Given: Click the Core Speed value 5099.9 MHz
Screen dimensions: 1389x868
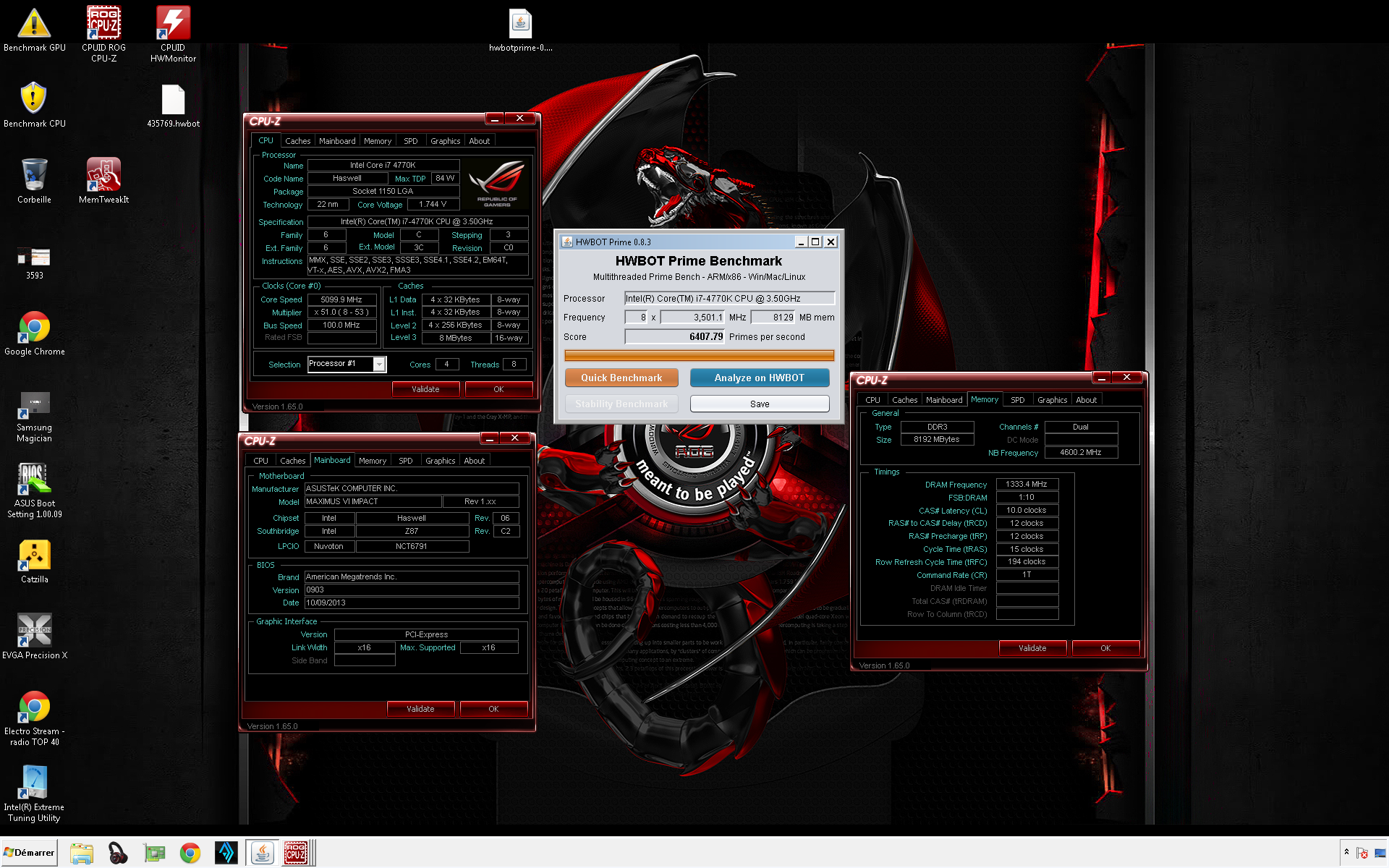Looking at the screenshot, I should (342, 299).
